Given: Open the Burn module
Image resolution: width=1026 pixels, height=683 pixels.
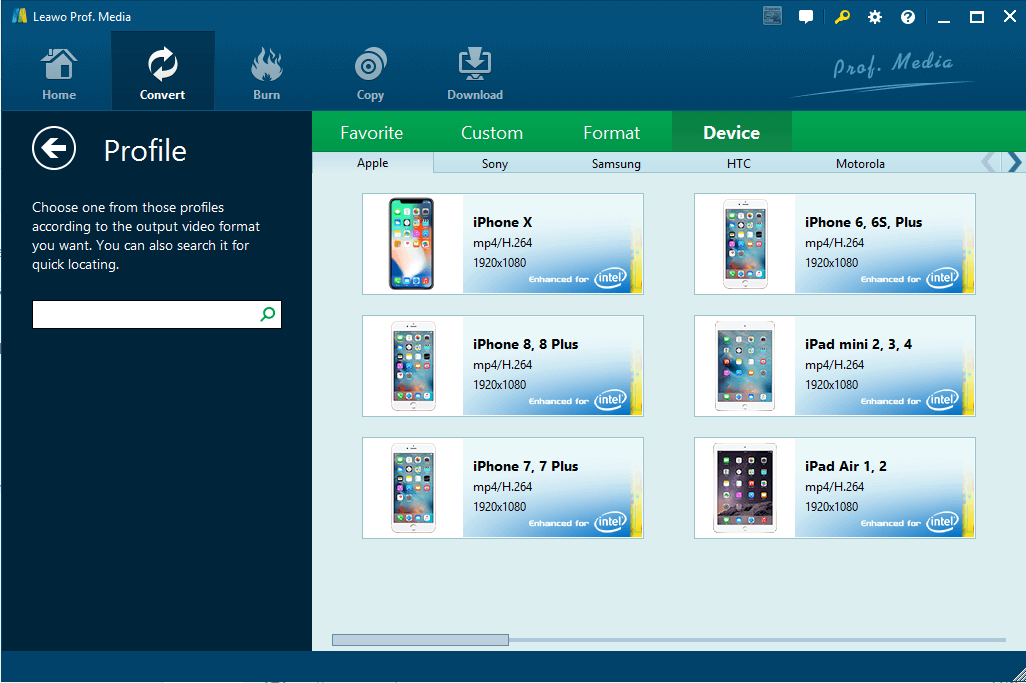Looking at the screenshot, I should [x=266, y=73].
